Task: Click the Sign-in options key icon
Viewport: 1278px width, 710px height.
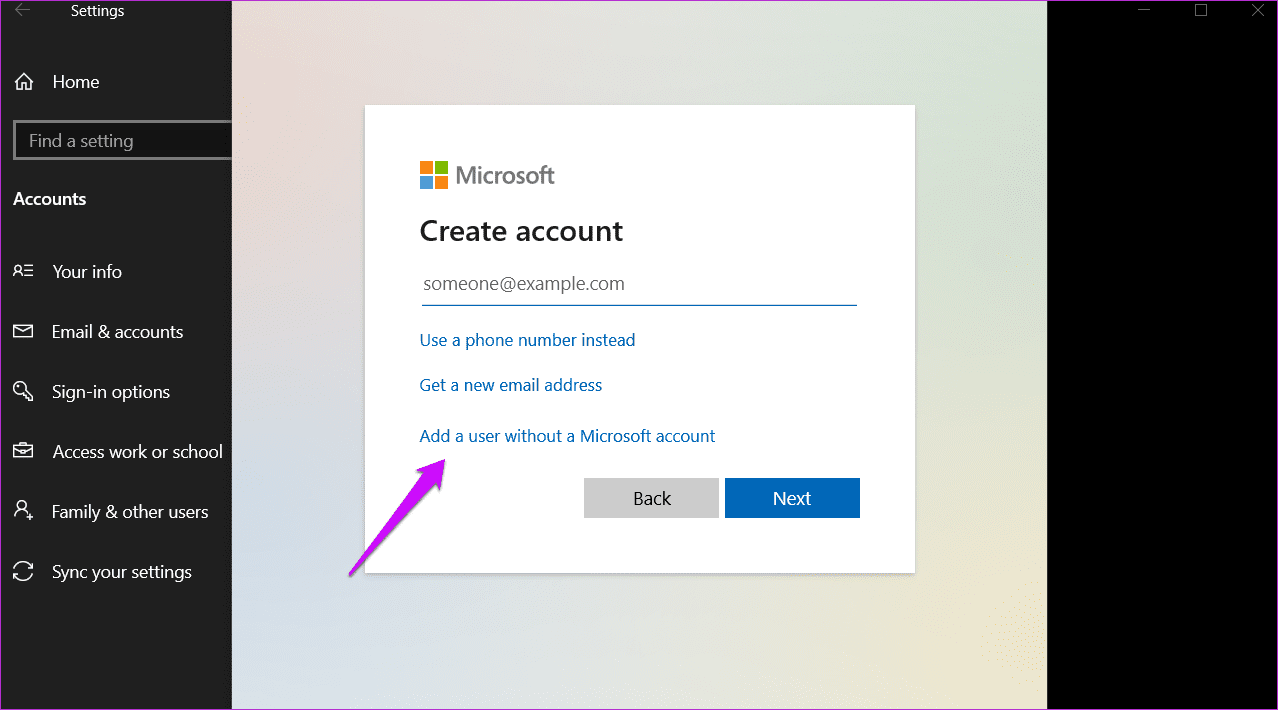Action: coord(23,391)
